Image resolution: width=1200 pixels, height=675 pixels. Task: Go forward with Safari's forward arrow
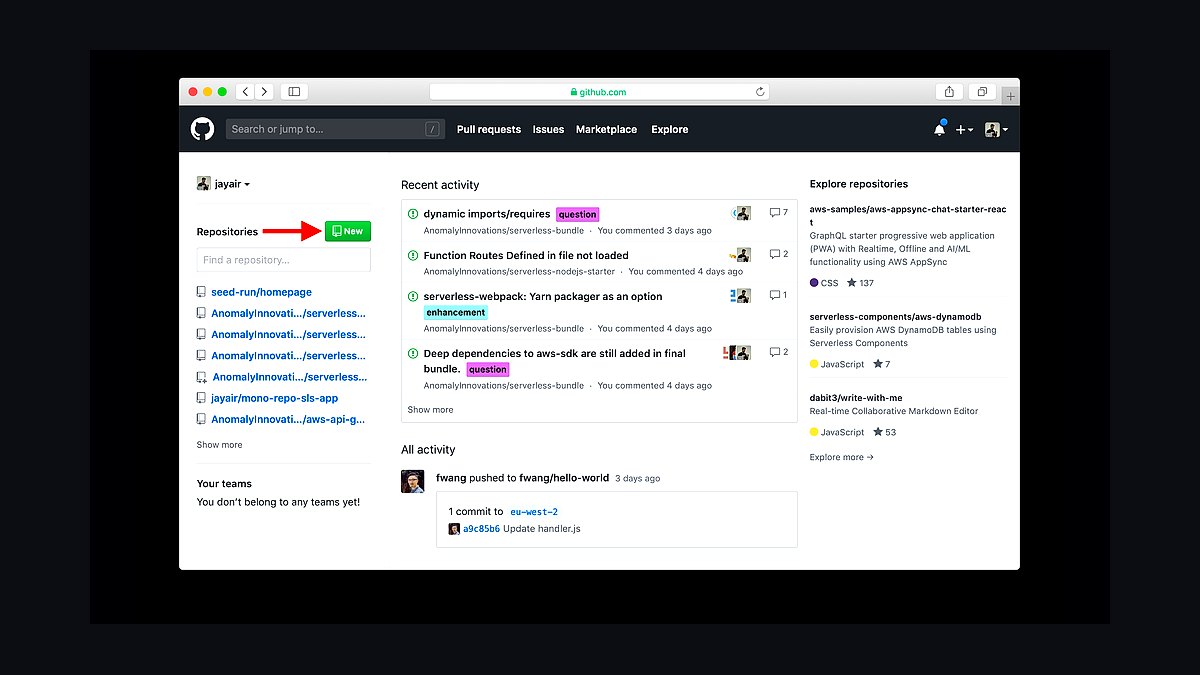[264, 92]
